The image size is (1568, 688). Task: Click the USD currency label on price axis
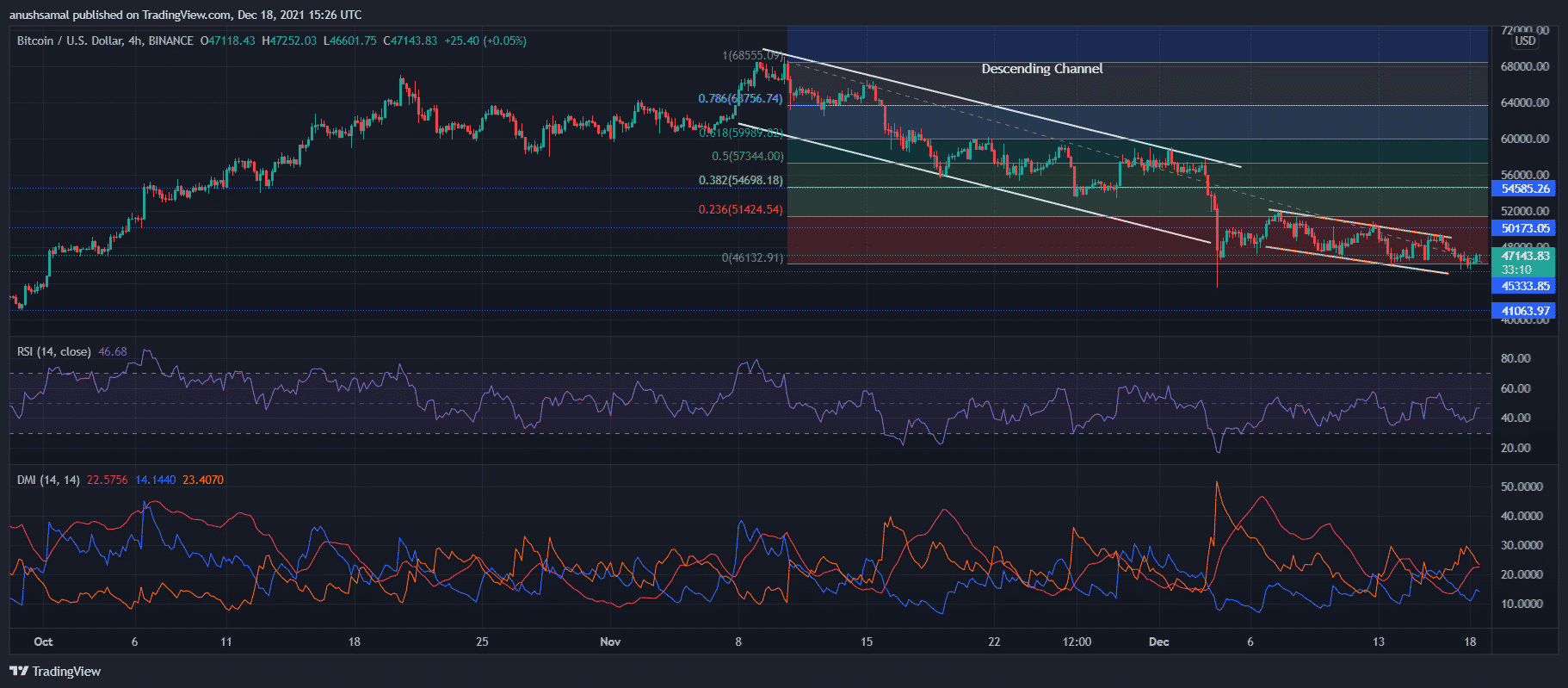pos(1525,40)
